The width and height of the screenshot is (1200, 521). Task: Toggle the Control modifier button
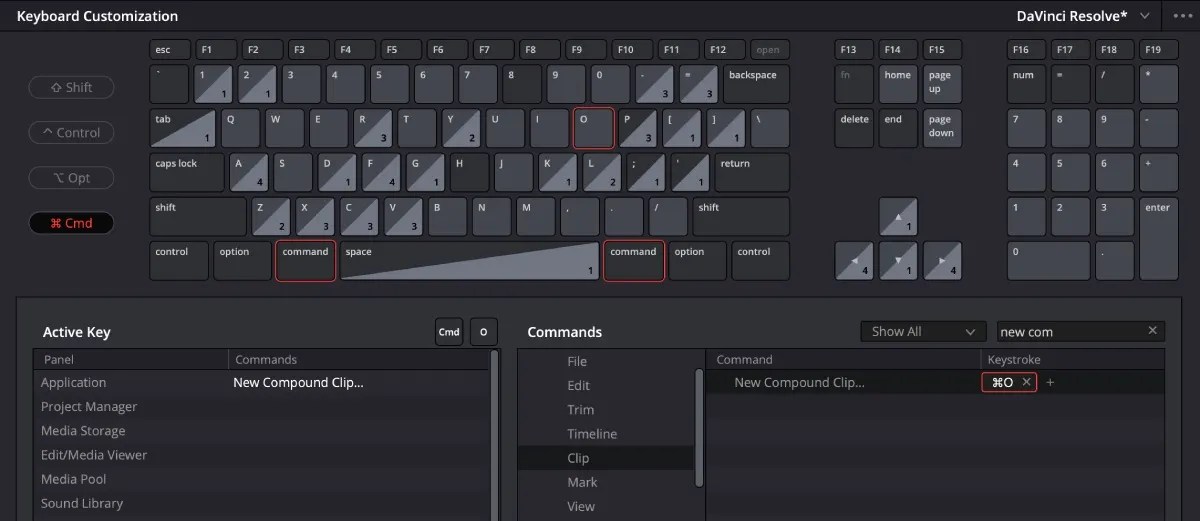pyautogui.click(x=71, y=132)
